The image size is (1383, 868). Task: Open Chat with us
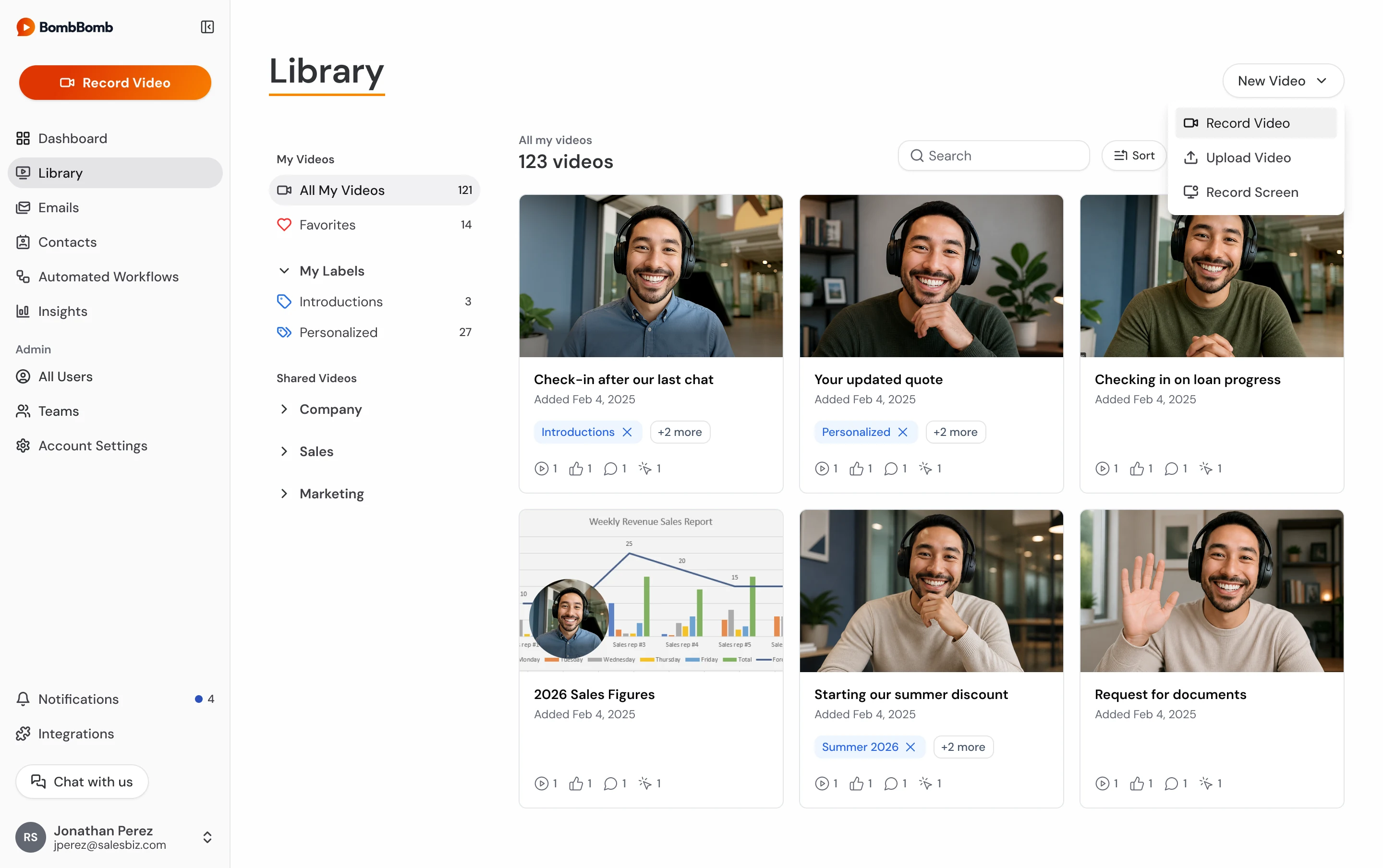coord(82,782)
